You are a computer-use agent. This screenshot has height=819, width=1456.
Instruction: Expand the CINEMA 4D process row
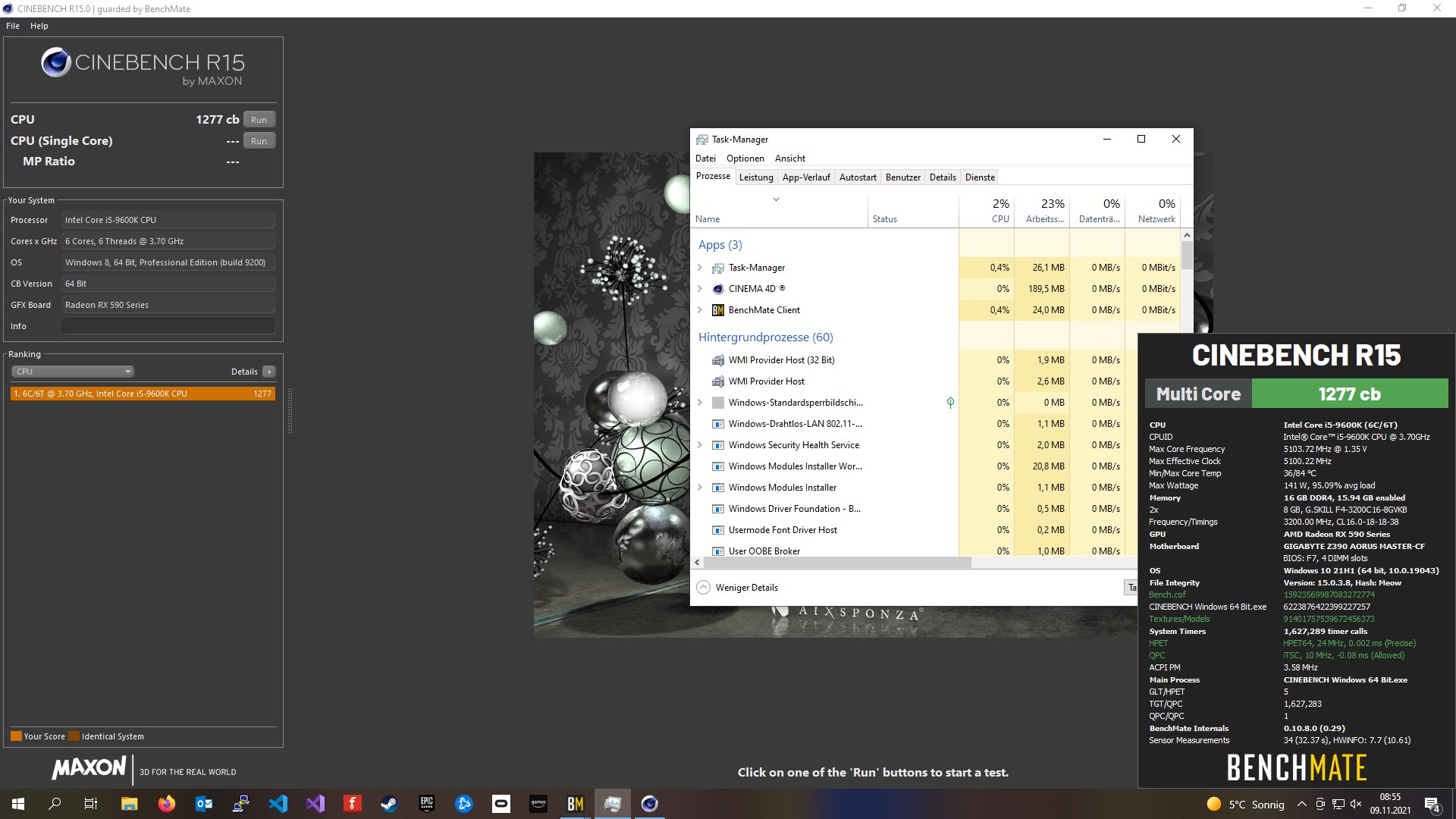click(x=700, y=289)
